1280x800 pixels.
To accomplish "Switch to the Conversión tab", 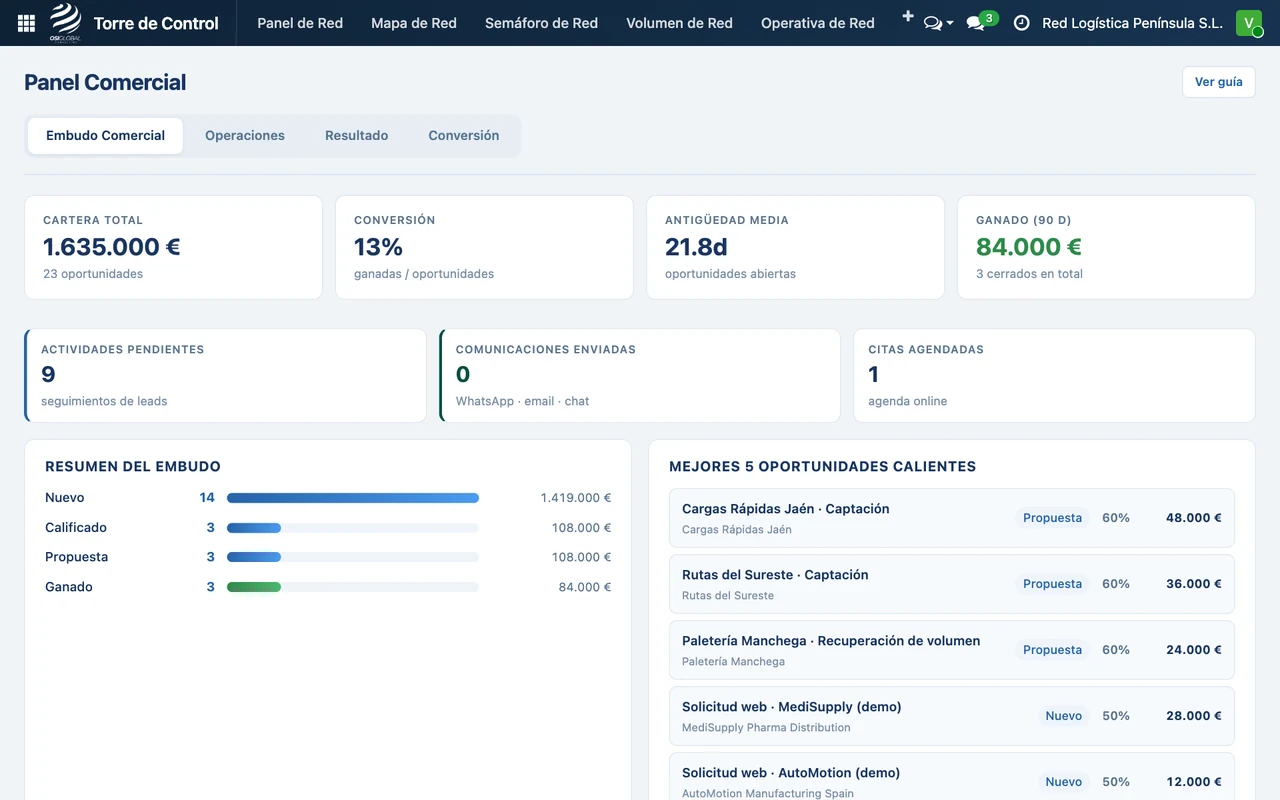I will (464, 136).
